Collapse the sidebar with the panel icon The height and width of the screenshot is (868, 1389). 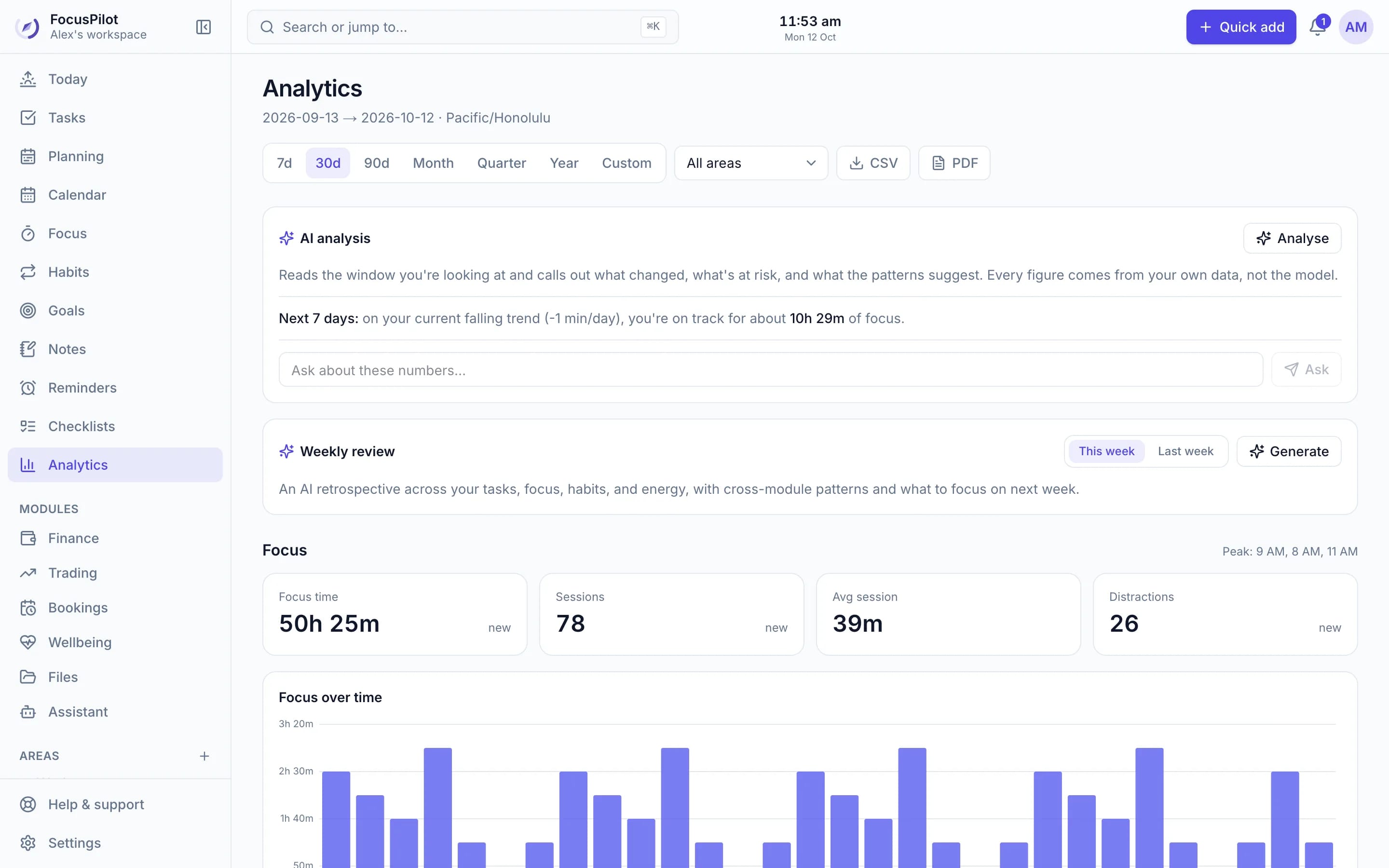(x=203, y=27)
